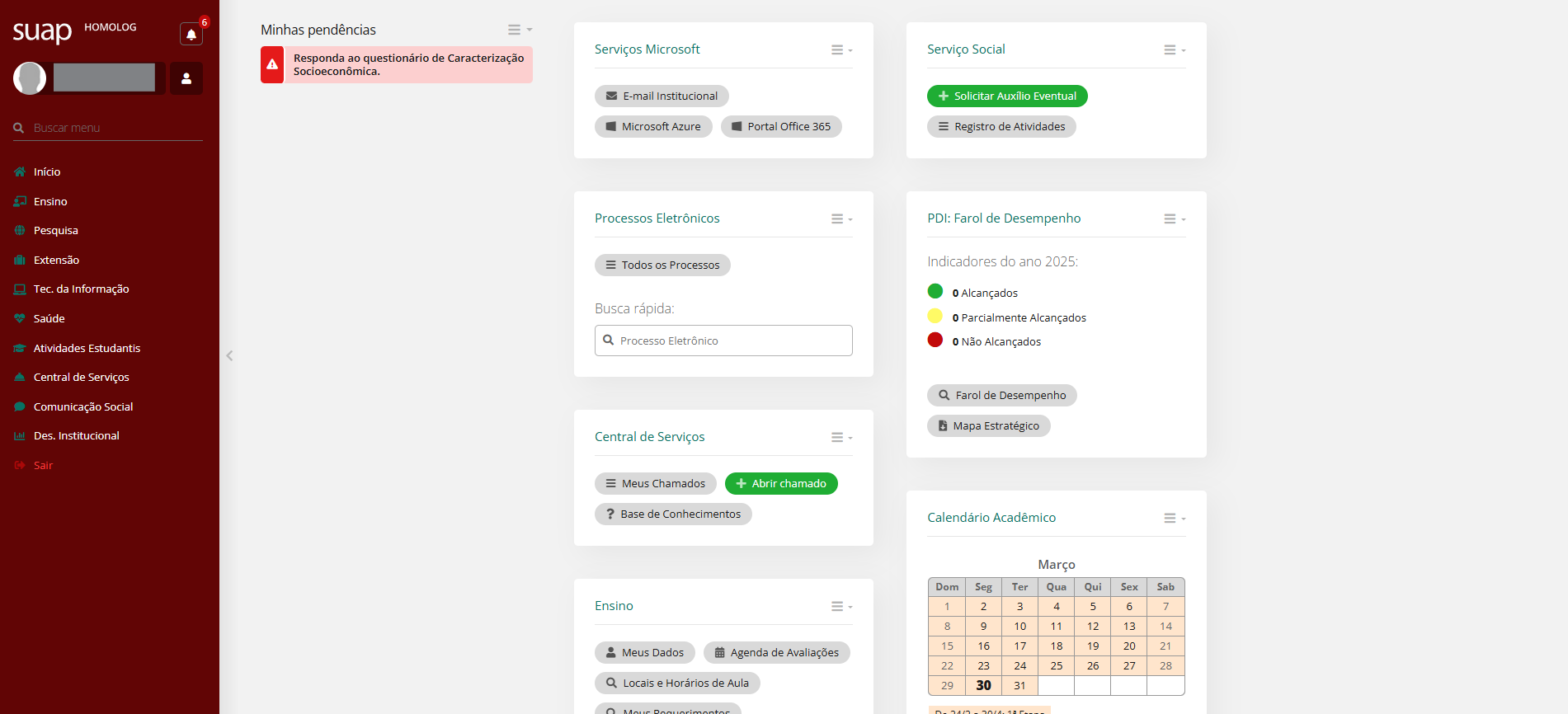Select day 30 in the March calendar
Image resolution: width=1568 pixels, height=714 pixels.
click(983, 685)
